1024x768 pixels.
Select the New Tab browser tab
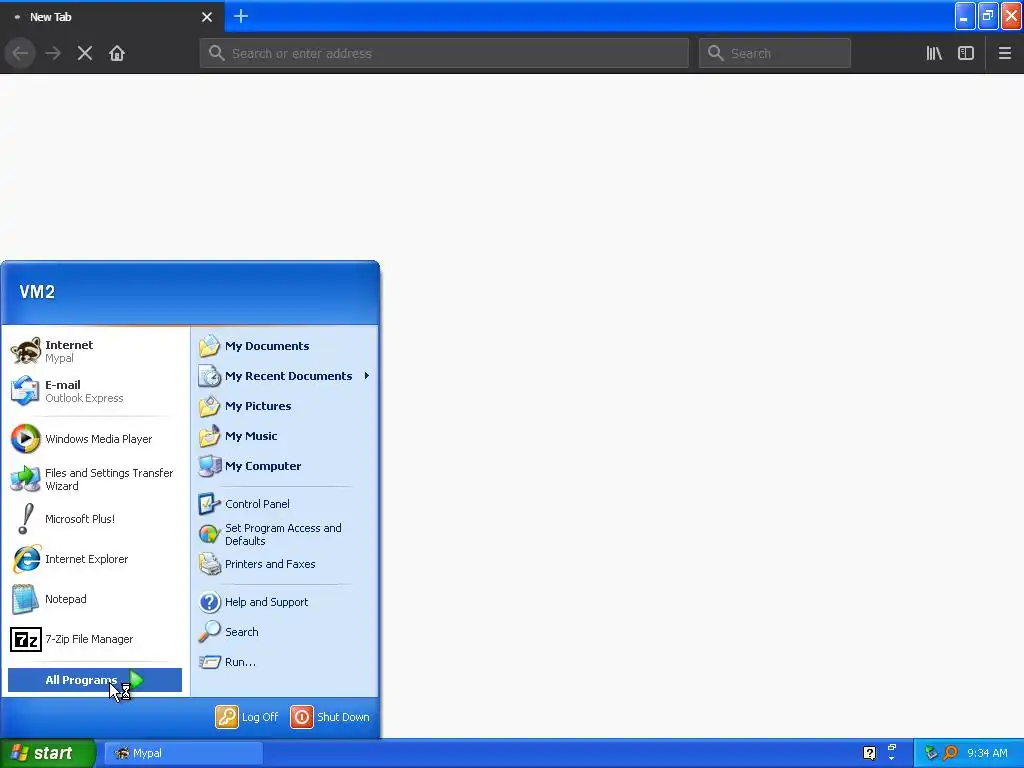112,17
